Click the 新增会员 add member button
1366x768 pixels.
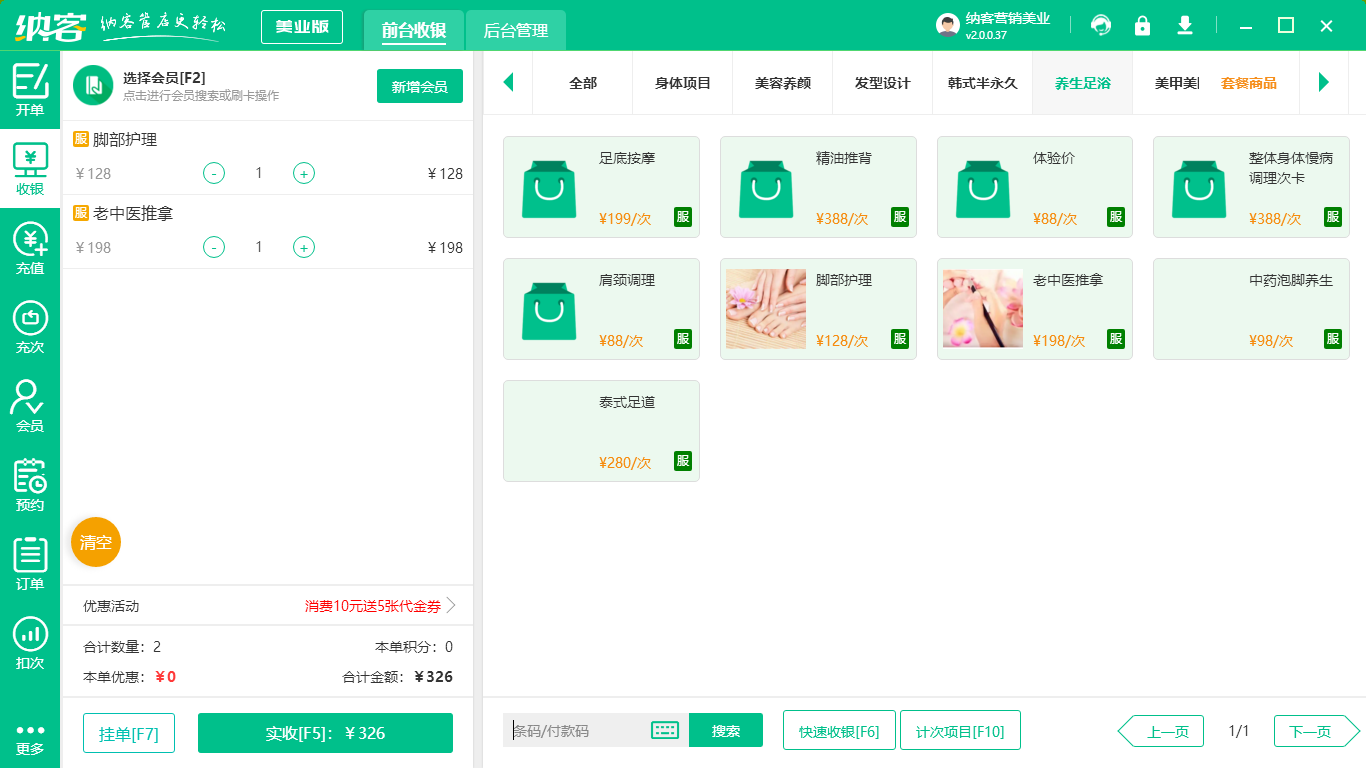419,87
